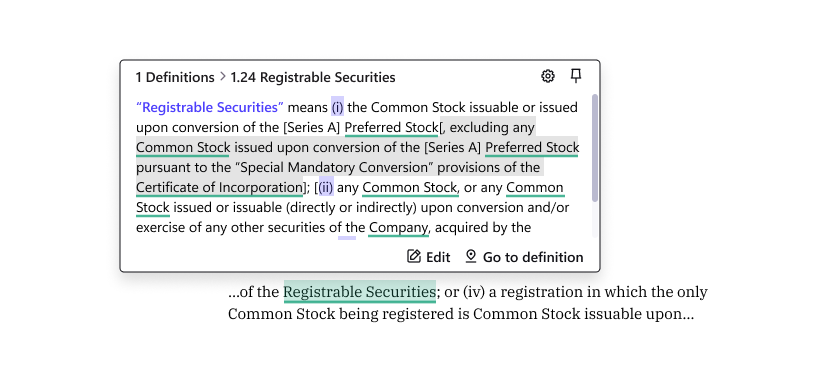Click underlined Common Stock after 'excluding any'
Viewport: 828px width, 384px height.
183,147
